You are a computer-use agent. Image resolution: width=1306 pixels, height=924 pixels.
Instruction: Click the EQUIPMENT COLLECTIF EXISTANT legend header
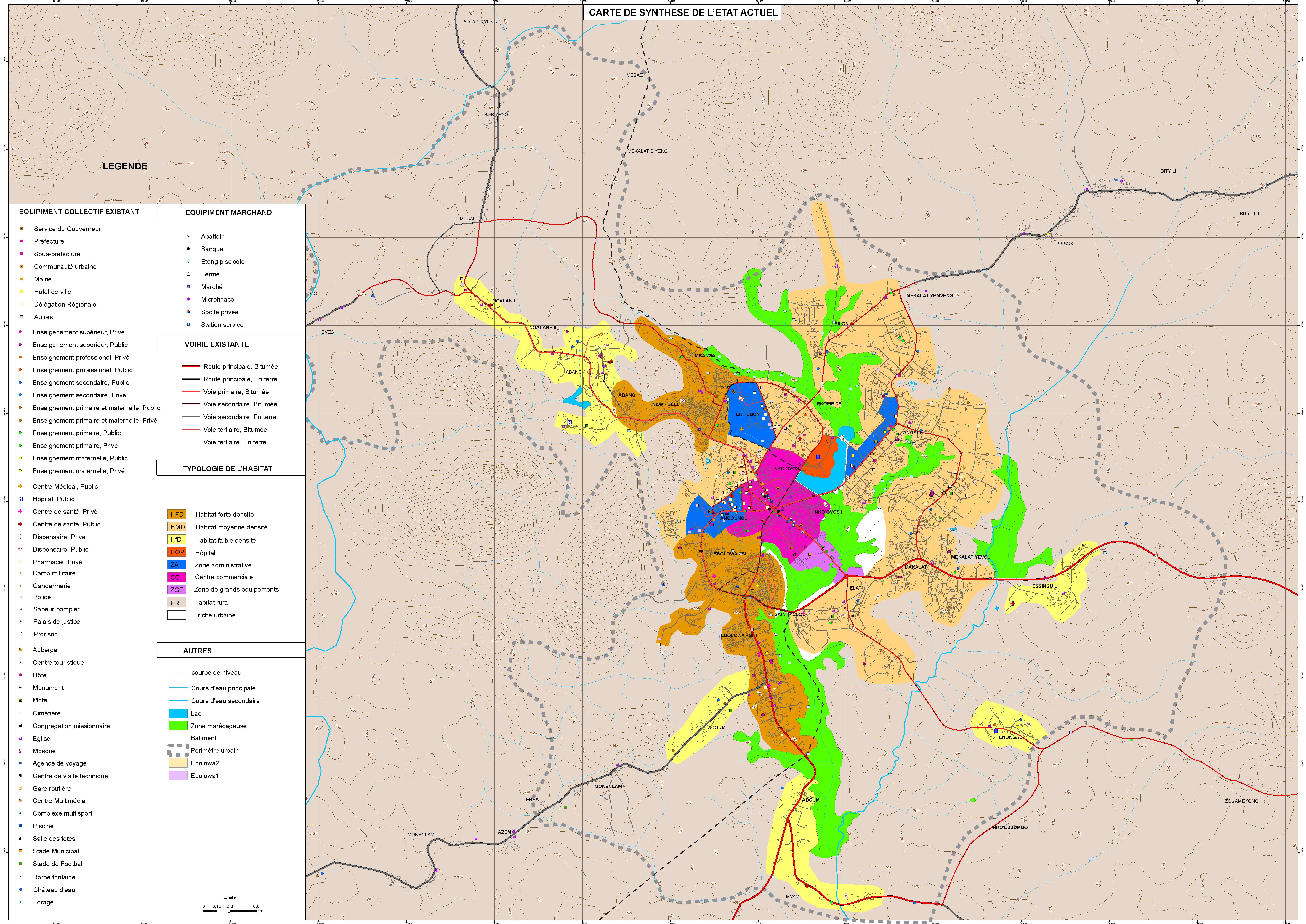tap(79, 212)
